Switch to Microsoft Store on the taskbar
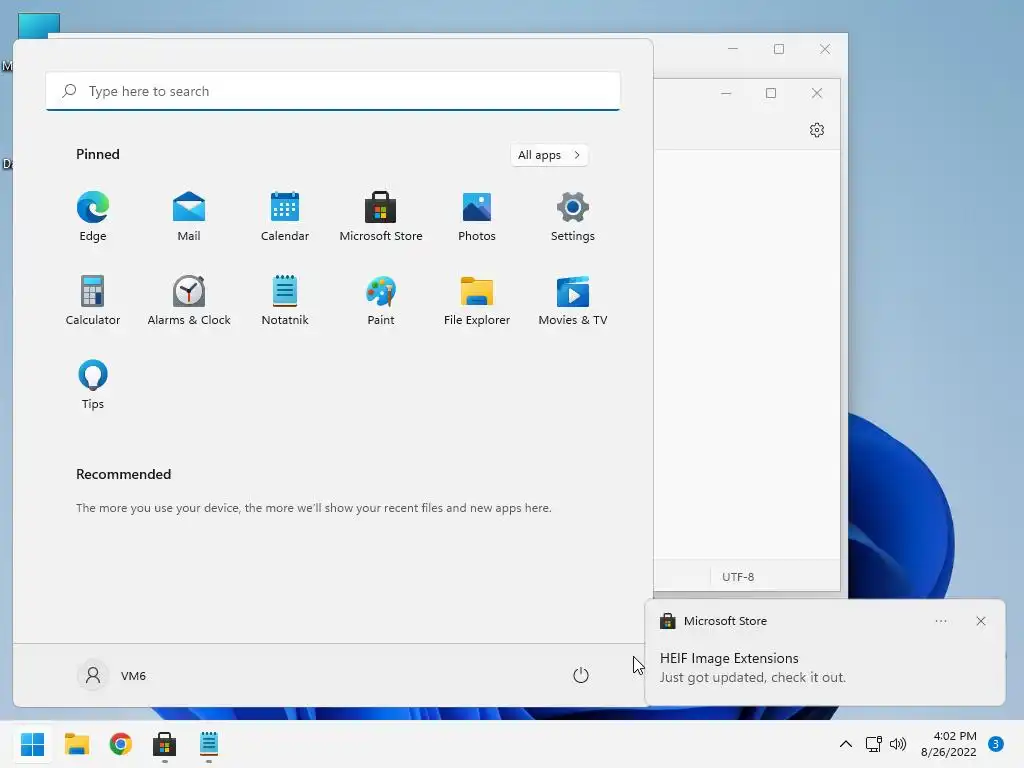 [165, 744]
